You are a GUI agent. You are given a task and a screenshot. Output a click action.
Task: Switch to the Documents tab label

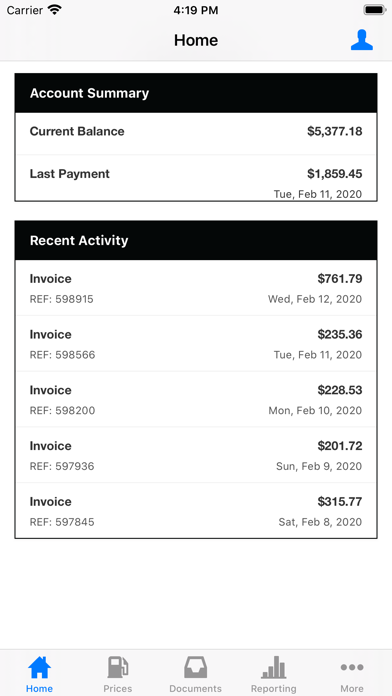(x=195, y=688)
